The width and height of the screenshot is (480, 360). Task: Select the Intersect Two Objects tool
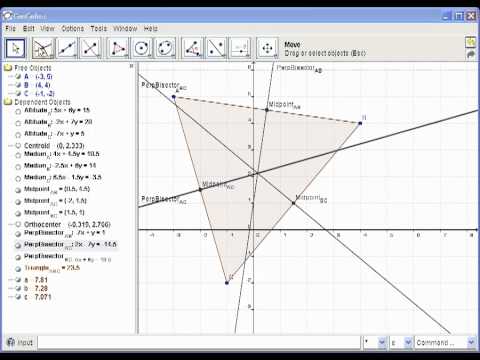(43, 48)
